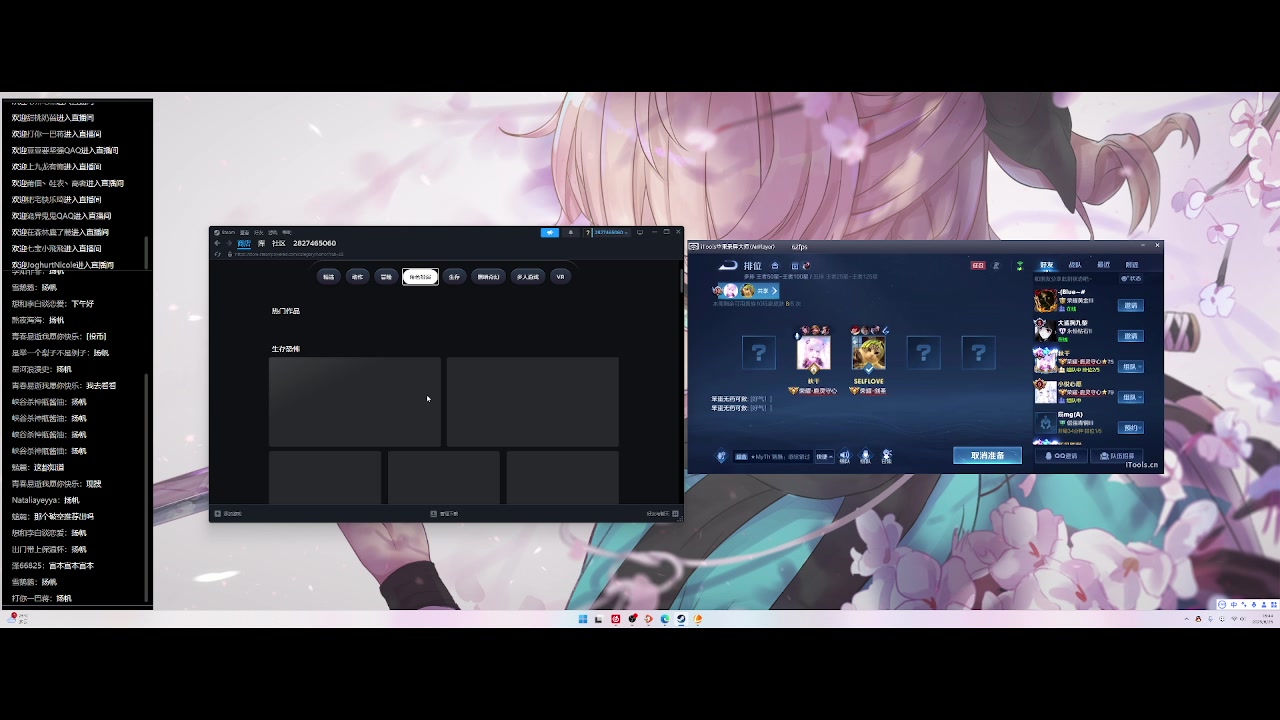Go back in Steam store navigation
This screenshot has width=1280, height=720.
[x=217, y=243]
